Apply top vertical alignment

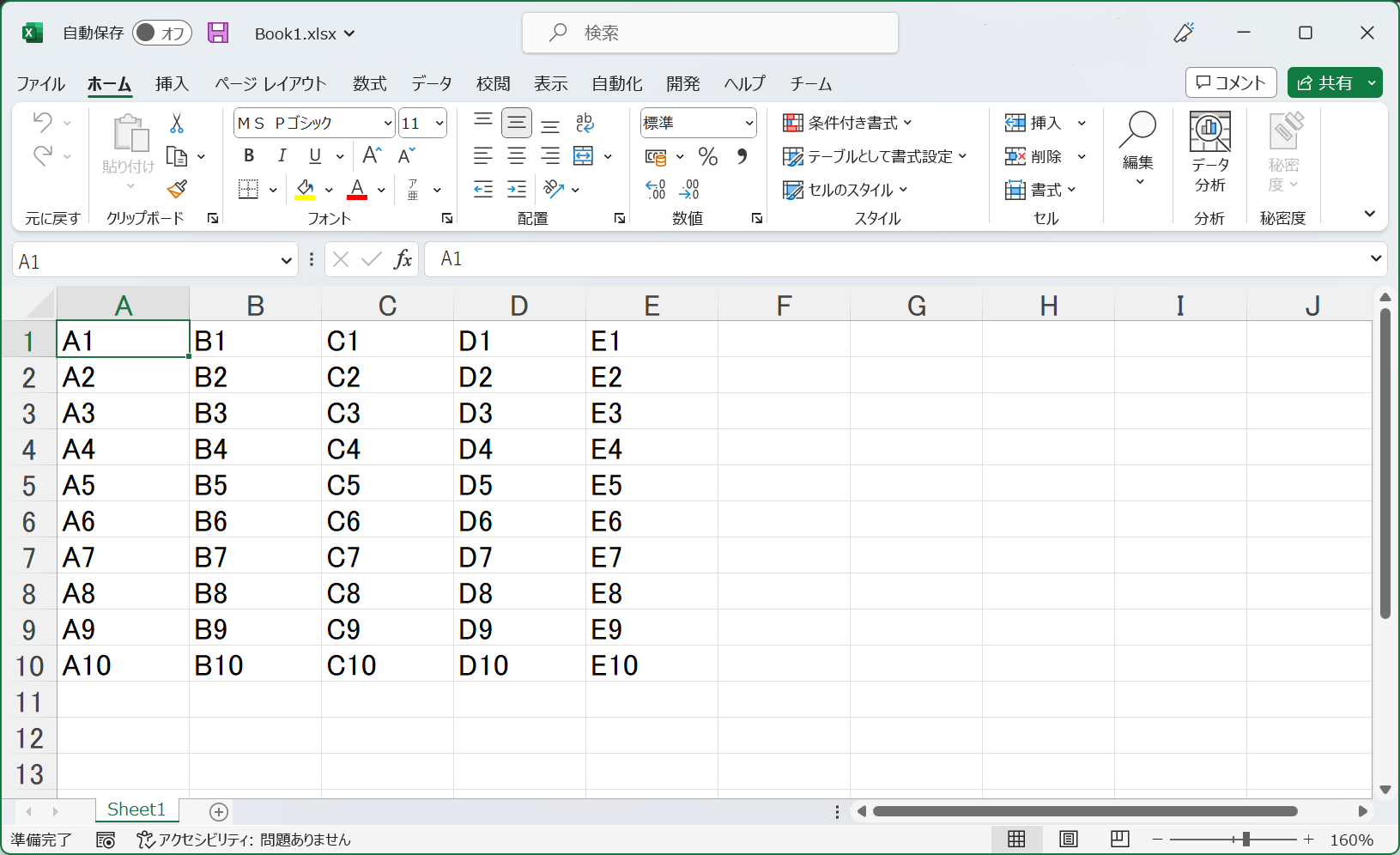point(483,122)
